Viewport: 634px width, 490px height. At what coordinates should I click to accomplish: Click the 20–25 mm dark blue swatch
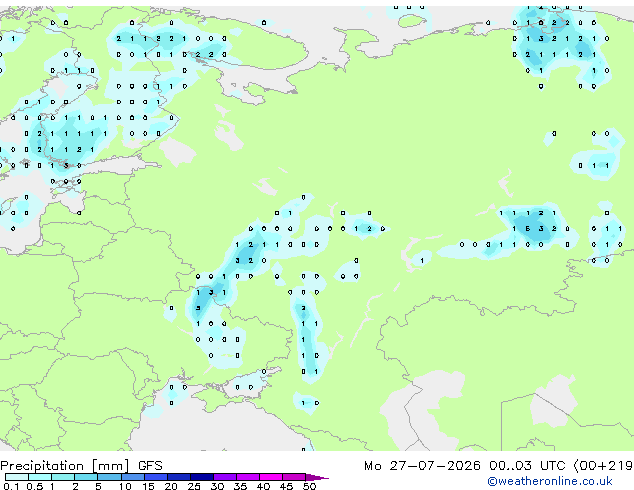coord(179,477)
